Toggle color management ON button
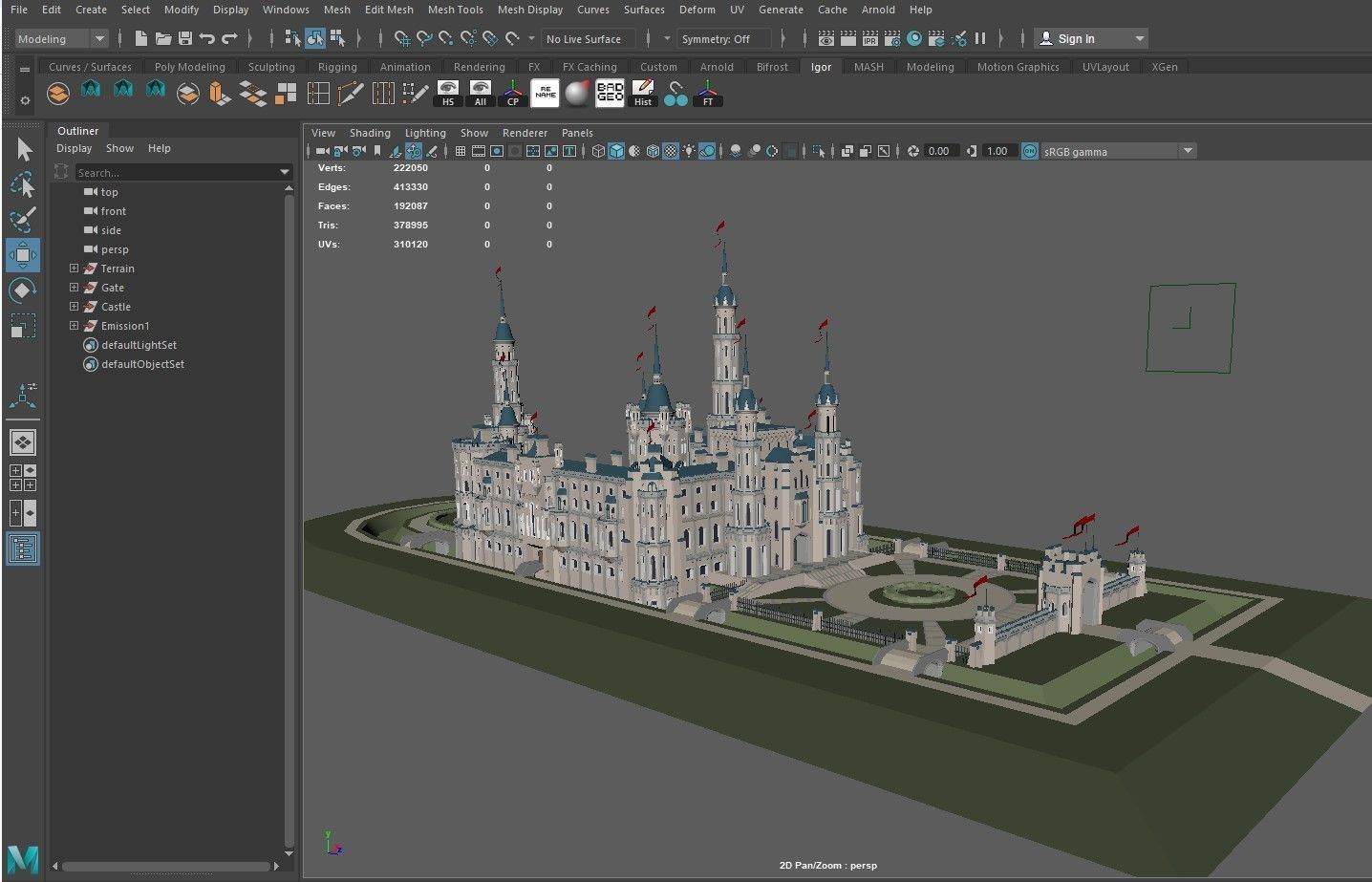This screenshot has width=1372, height=882. 1029,151
